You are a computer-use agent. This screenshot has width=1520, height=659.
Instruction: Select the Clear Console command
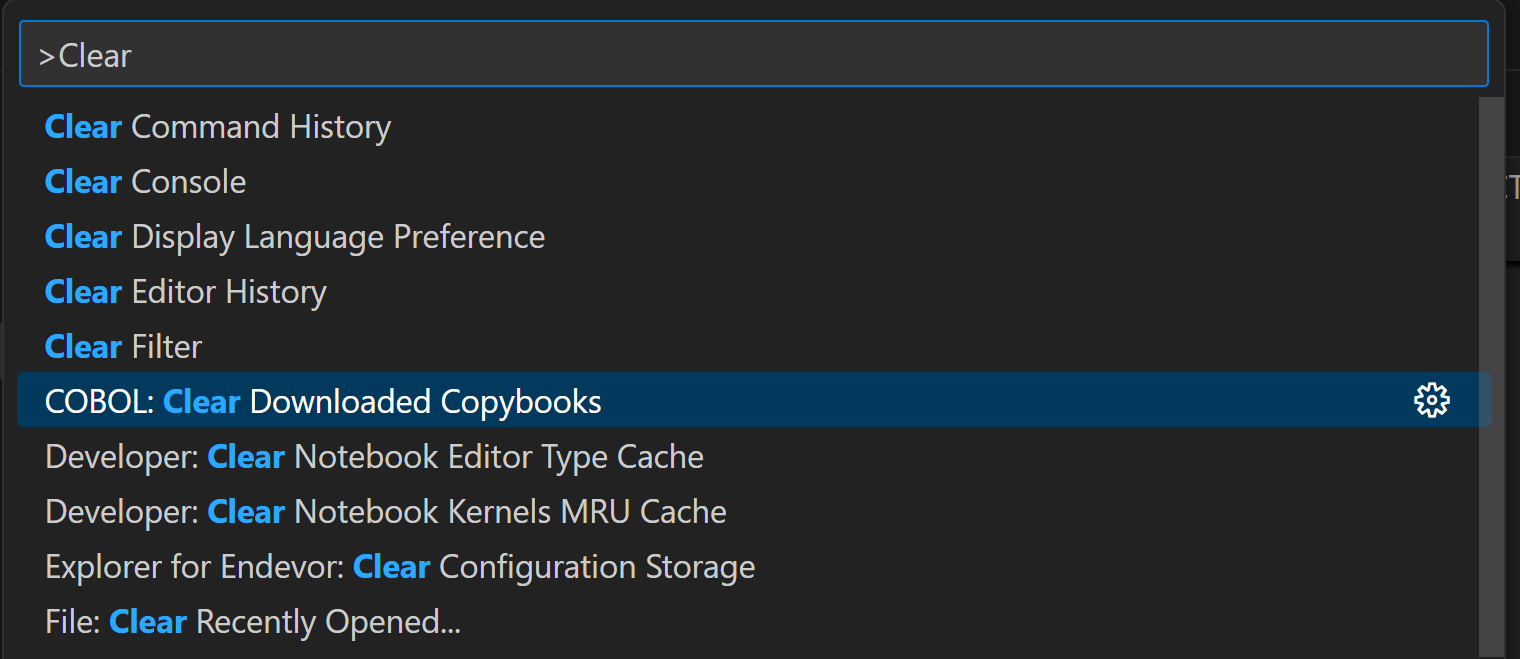146,182
